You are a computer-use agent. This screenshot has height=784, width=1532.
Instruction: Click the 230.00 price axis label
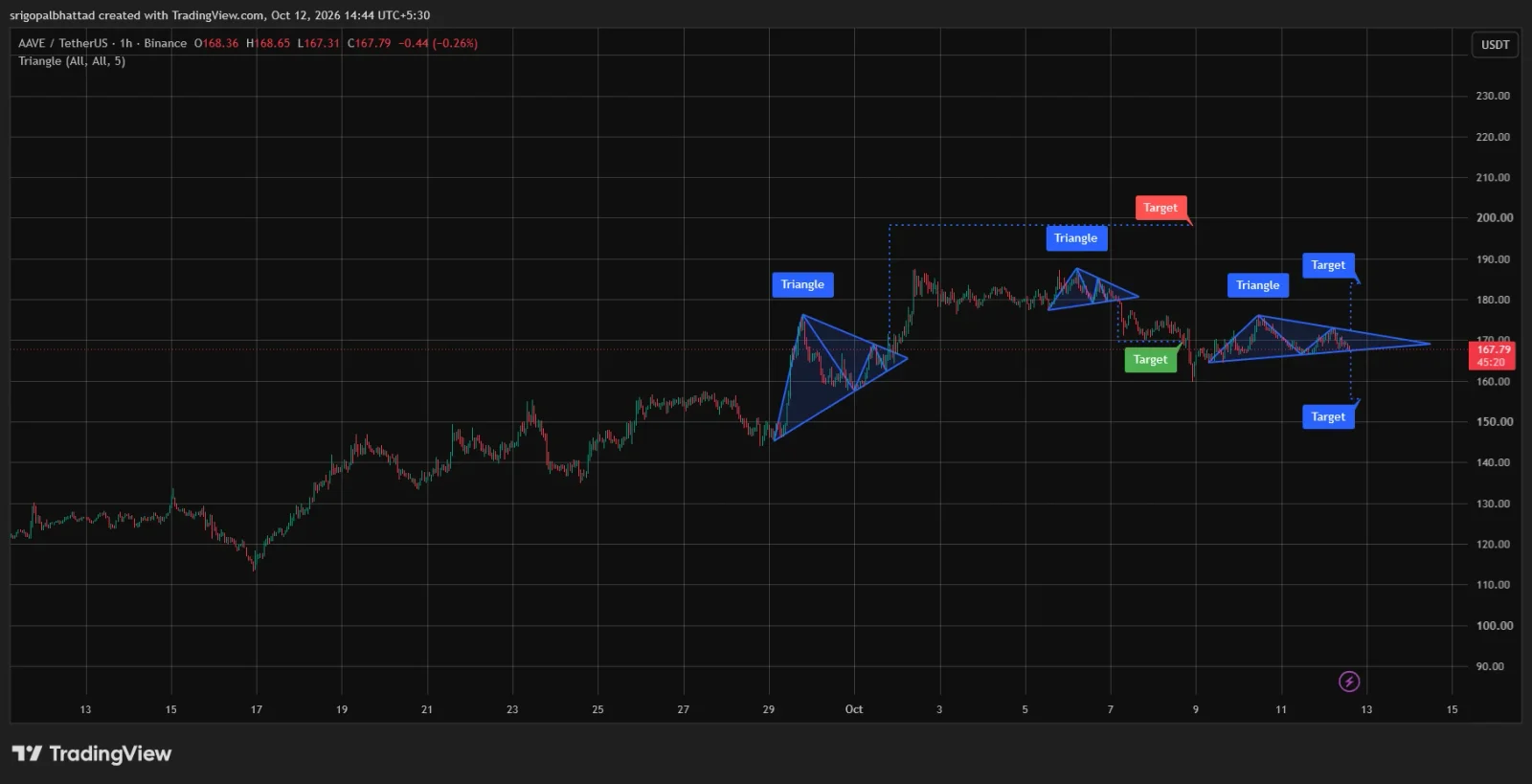pyautogui.click(x=1493, y=96)
